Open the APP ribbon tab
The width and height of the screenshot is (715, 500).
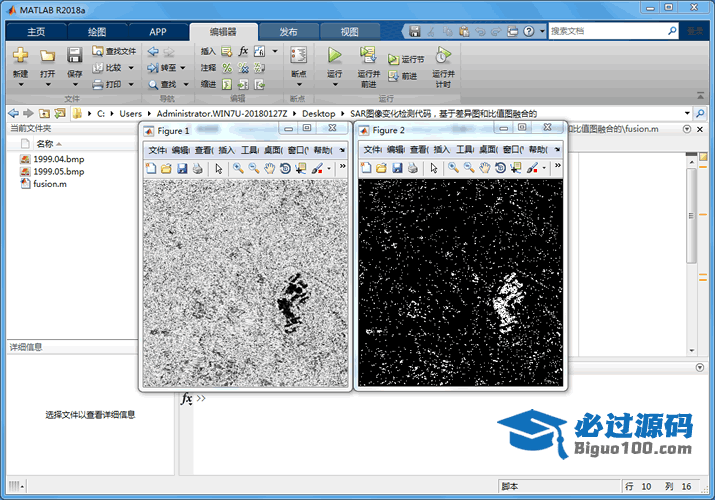[x=158, y=32]
